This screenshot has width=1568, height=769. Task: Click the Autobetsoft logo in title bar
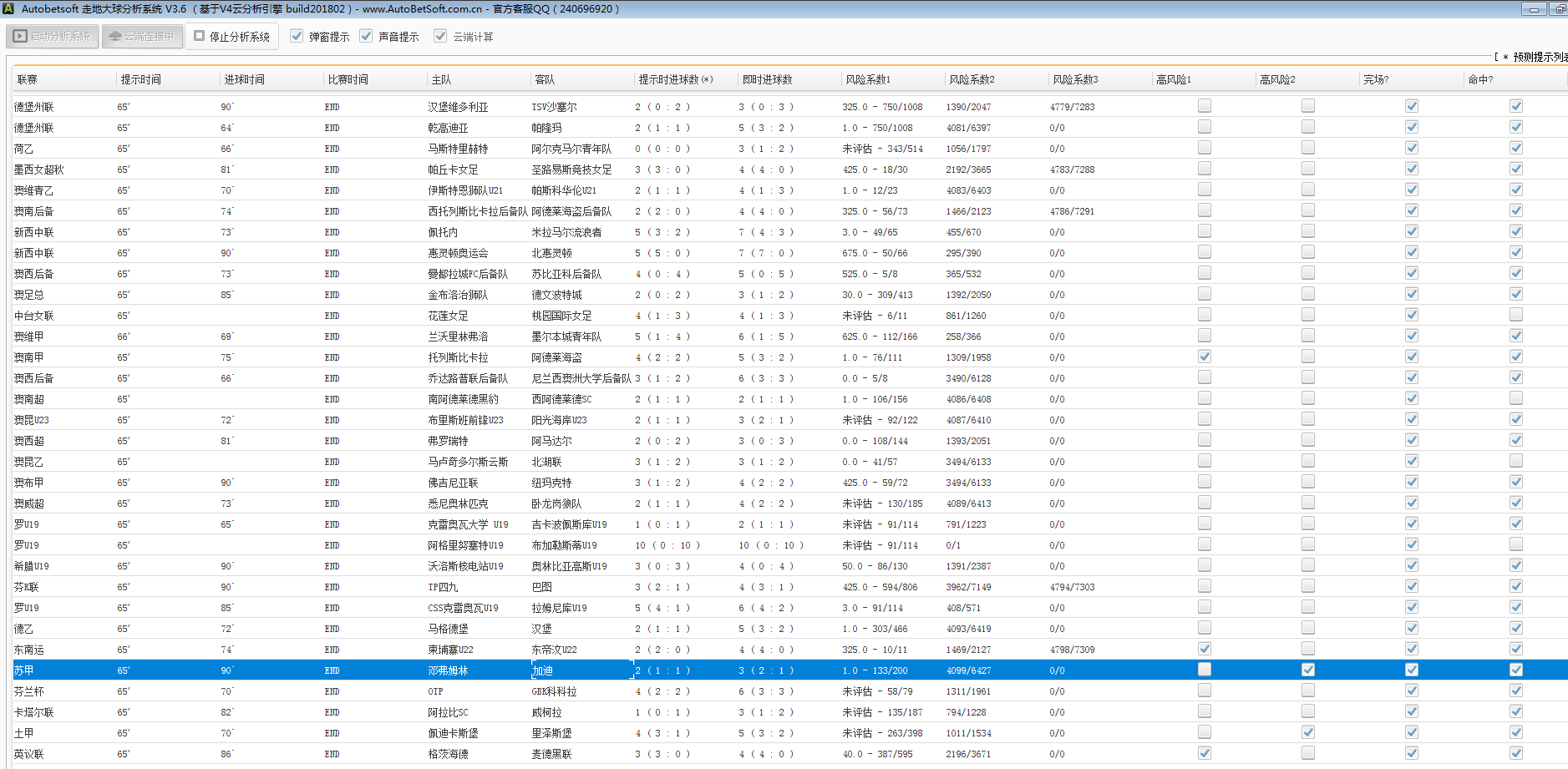click(8, 9)
